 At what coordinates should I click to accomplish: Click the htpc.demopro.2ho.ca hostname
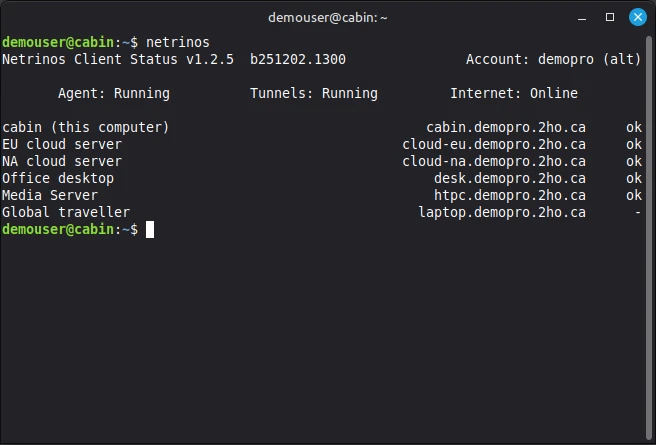(510, 195)
